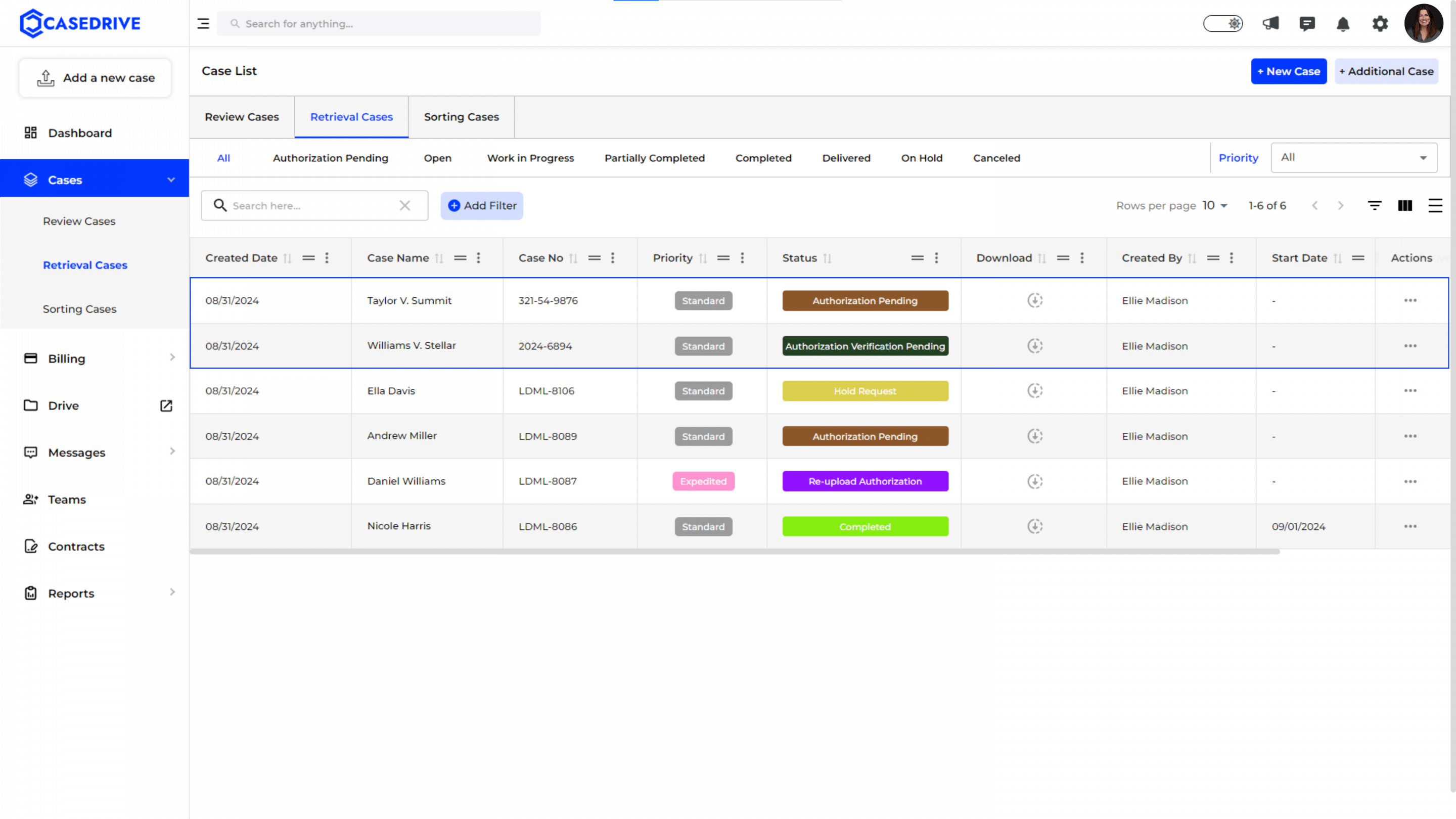Screen dimensions: 1456x819
Task: Filter by Authorization Pending status tab
Action: [x=331, y=158]
